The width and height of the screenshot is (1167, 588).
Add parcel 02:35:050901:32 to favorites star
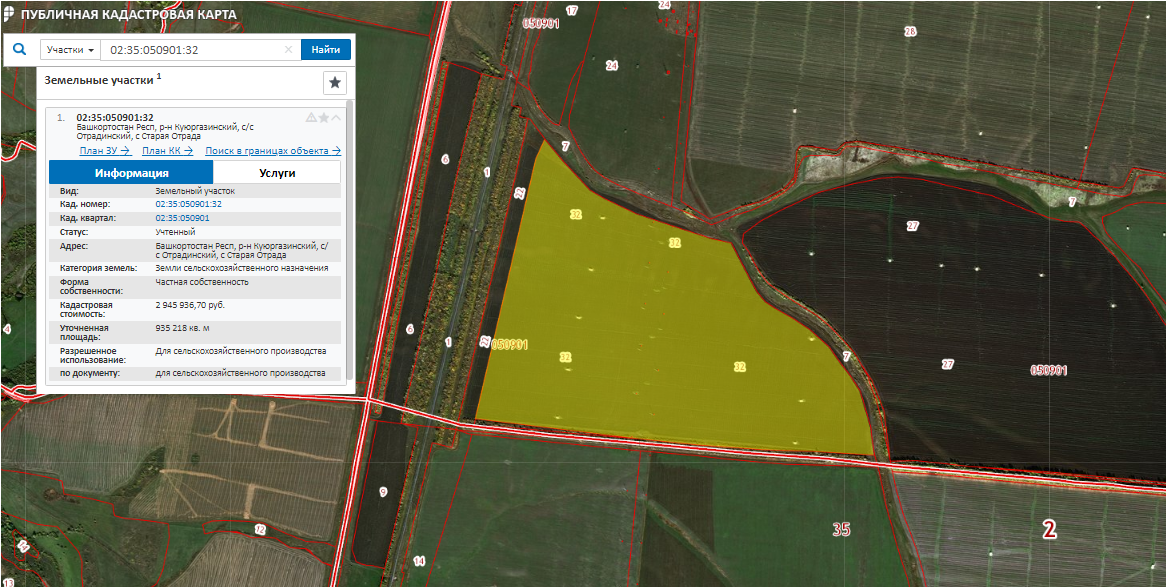click(324, 118)
